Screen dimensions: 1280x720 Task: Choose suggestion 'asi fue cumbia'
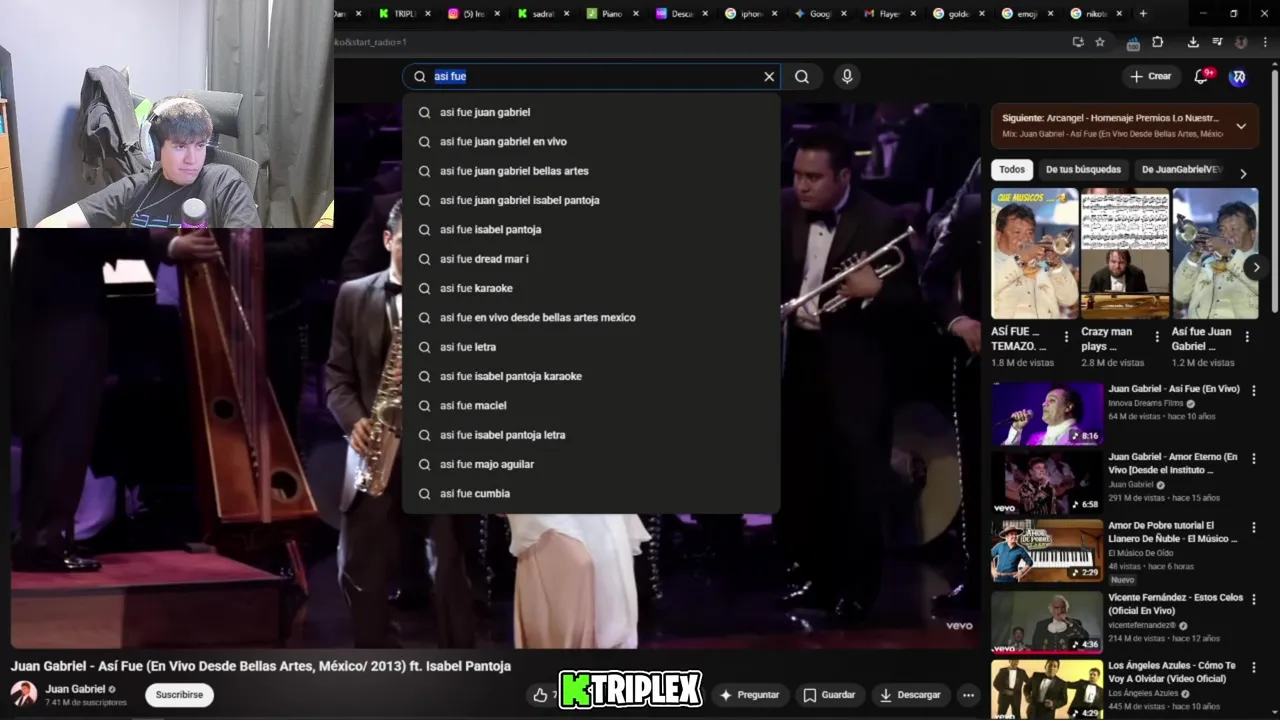click(591, 493)
